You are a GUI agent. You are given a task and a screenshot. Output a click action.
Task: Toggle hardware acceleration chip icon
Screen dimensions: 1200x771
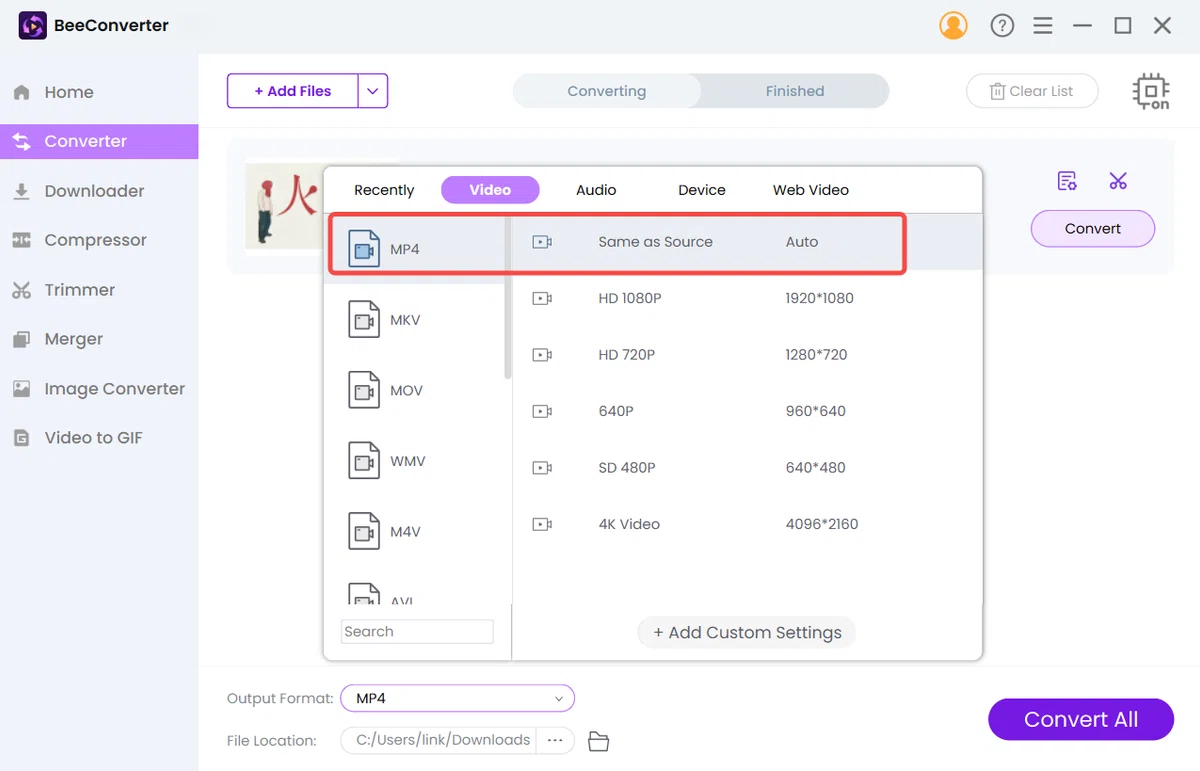tap(1151, 91)
